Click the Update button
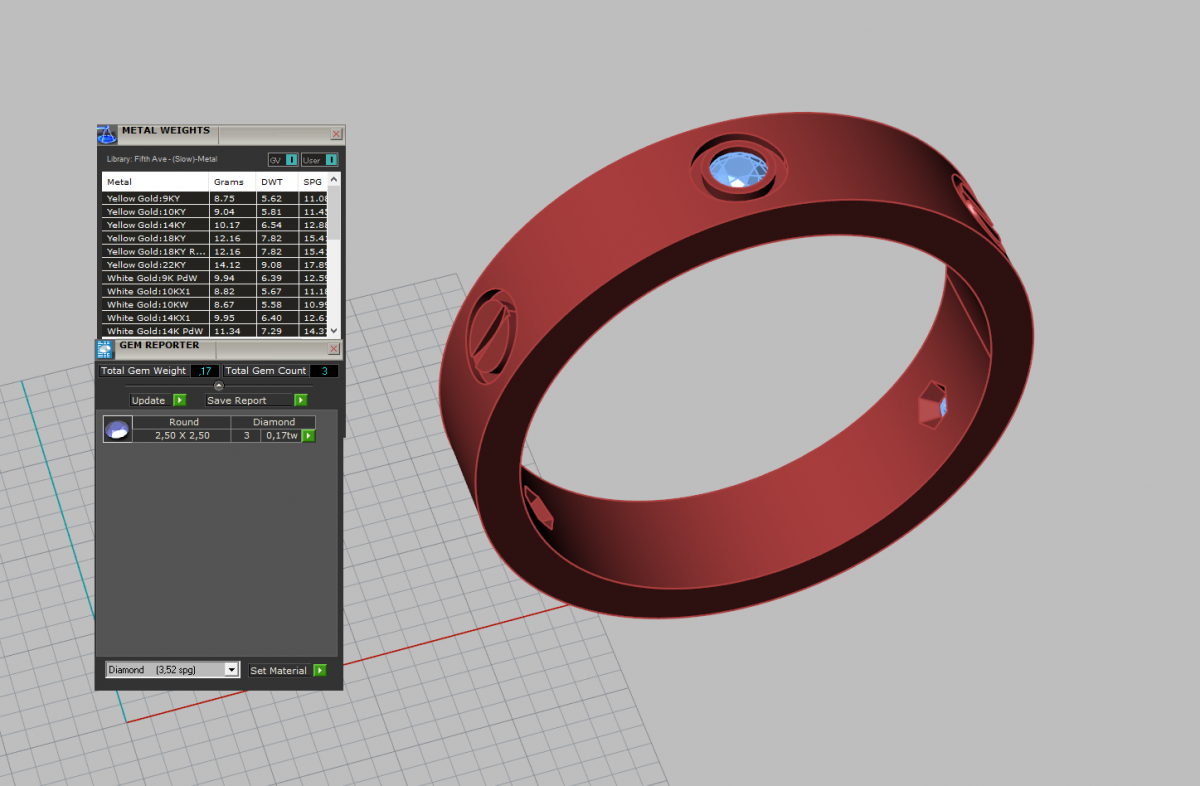The width and height of the screenshot is (1200, 786). pyautogui.click(x=158, y=400)
